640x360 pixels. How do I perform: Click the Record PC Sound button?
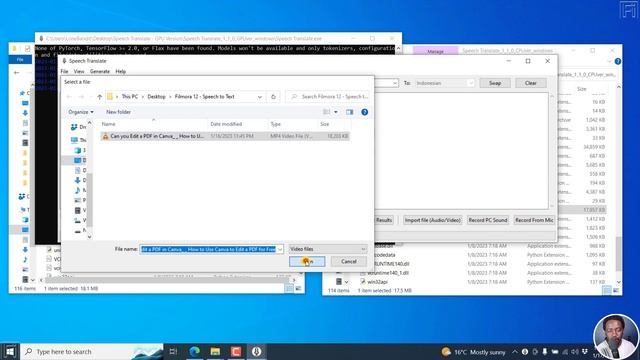coord(488,220)
